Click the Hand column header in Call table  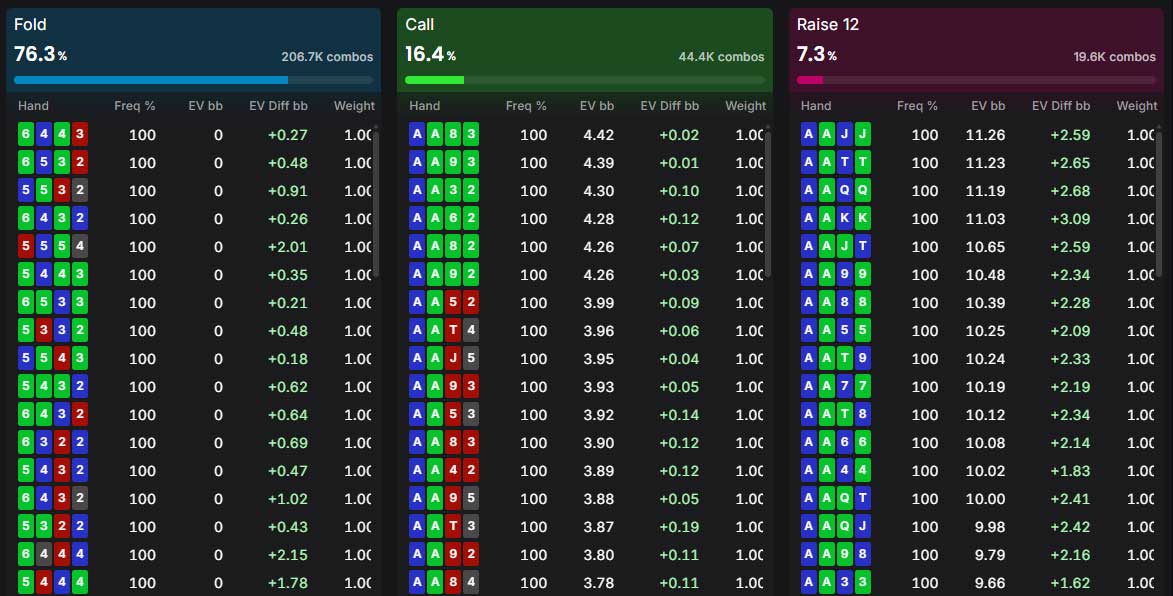425,106
